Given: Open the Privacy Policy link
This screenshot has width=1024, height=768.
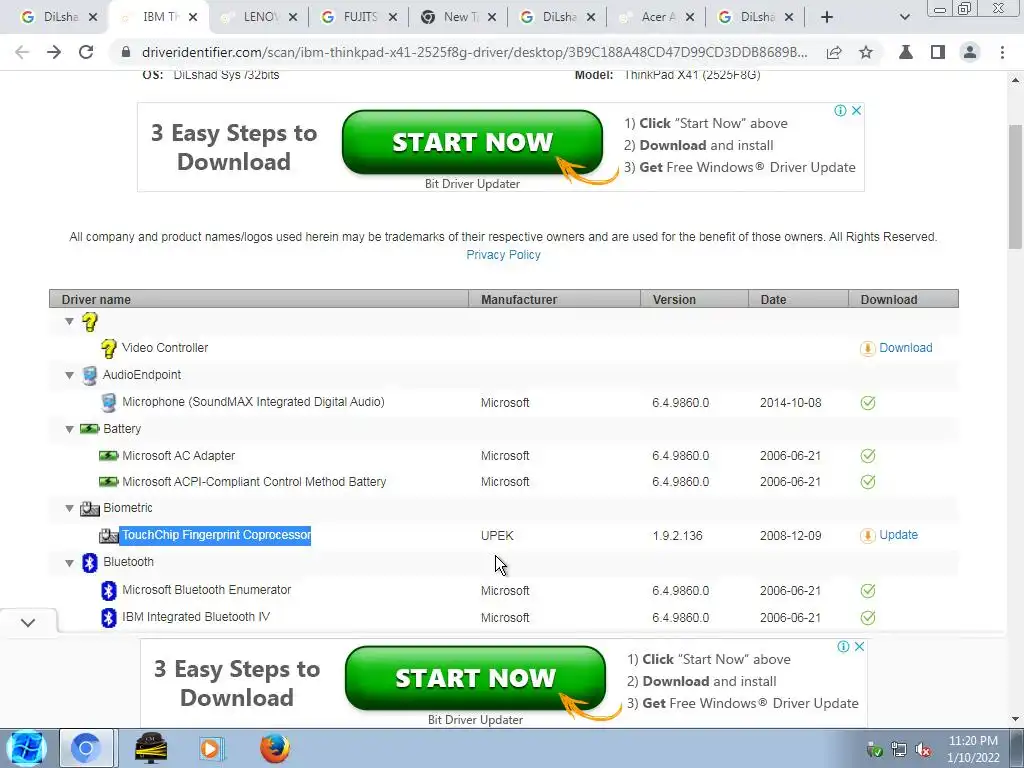Looking at the screenshot, I should tap(504, 255).
